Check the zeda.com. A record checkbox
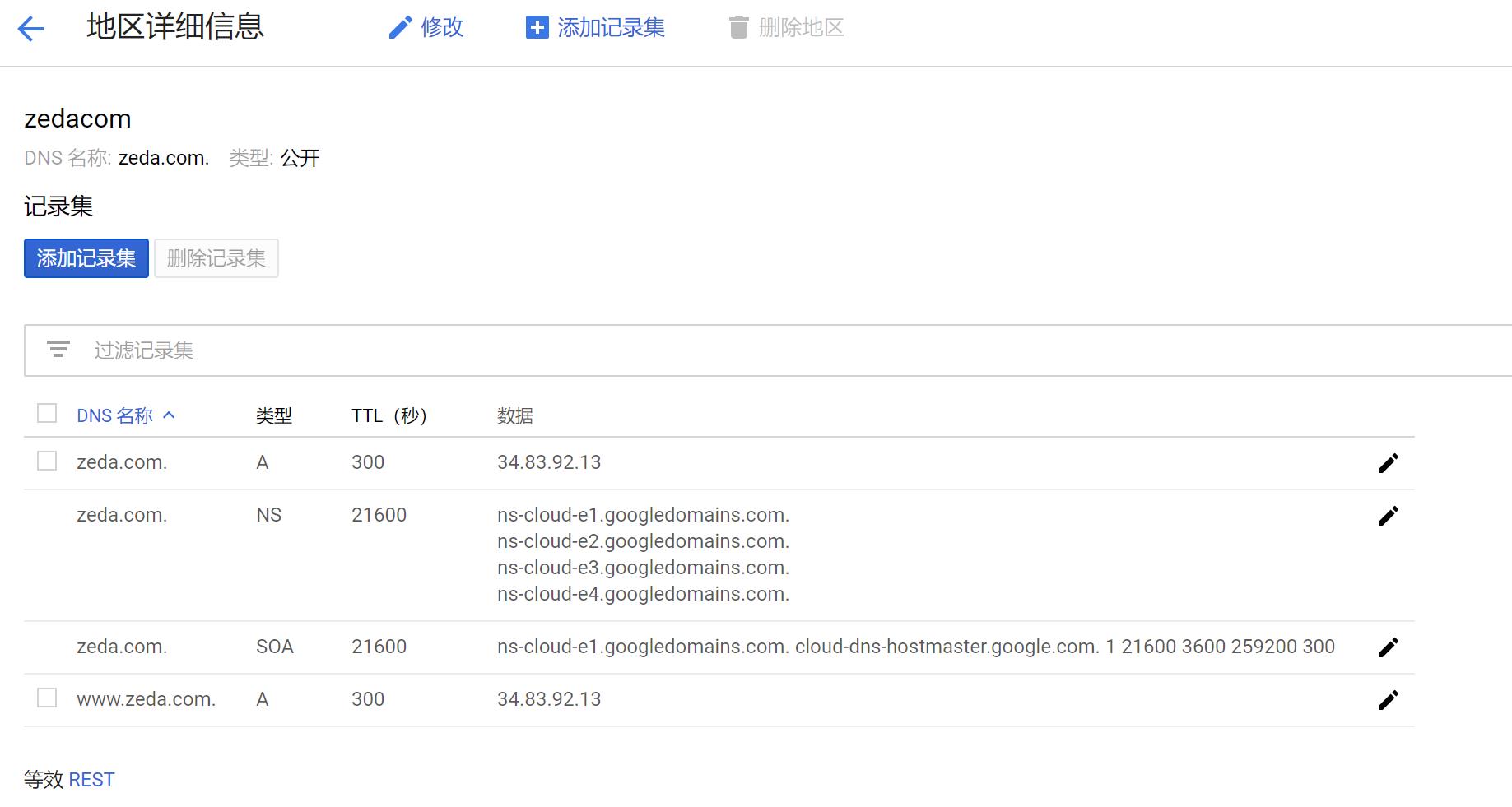The height and width of the screenshot is (807, 1512). pos(47,461)
